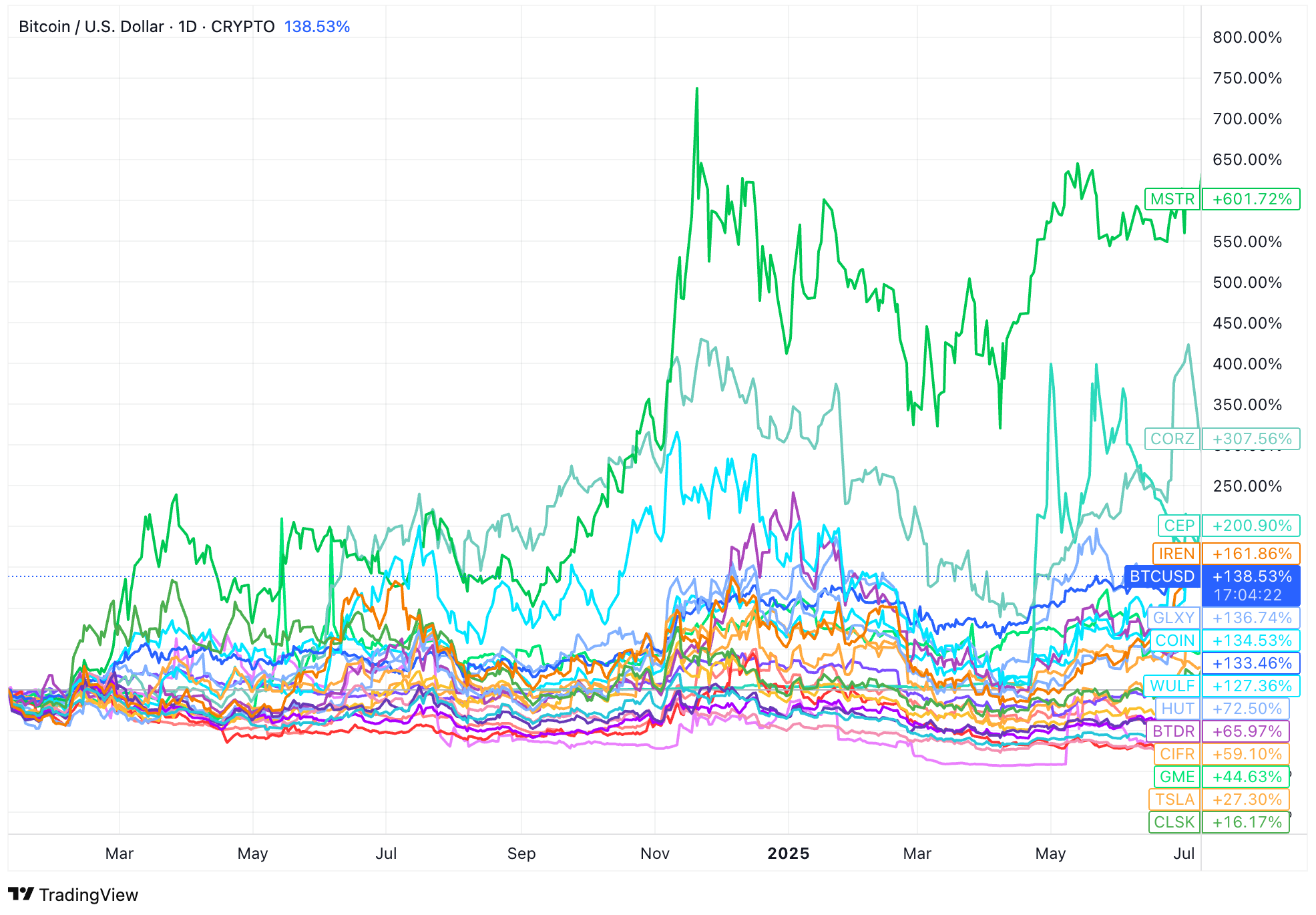This screenshot has width=1316, height=915.
Task: Click the IREN orange label tag
Action: [1176, 554]
